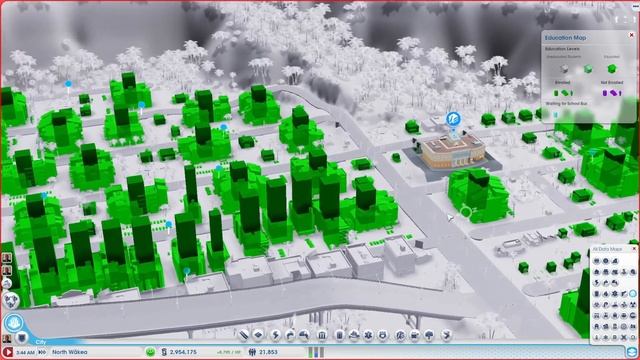Select the Garbage data map icon
Screen dimensions: 640x360
point(597,293)
